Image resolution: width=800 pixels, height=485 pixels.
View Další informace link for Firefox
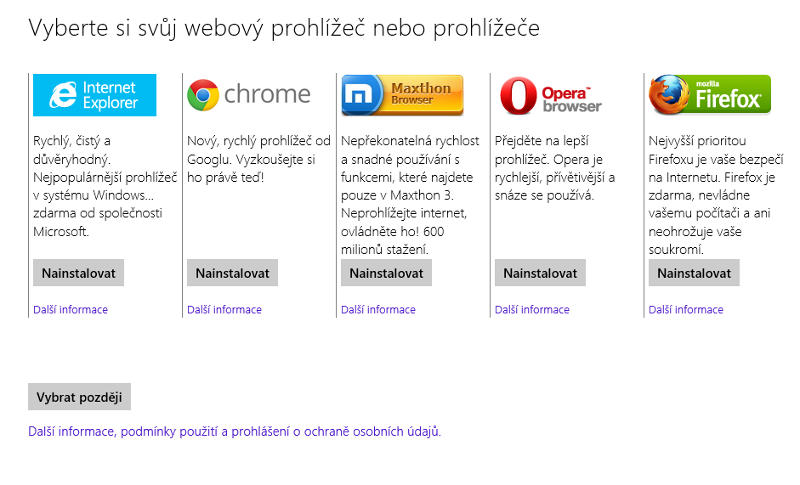coord(686,310)
